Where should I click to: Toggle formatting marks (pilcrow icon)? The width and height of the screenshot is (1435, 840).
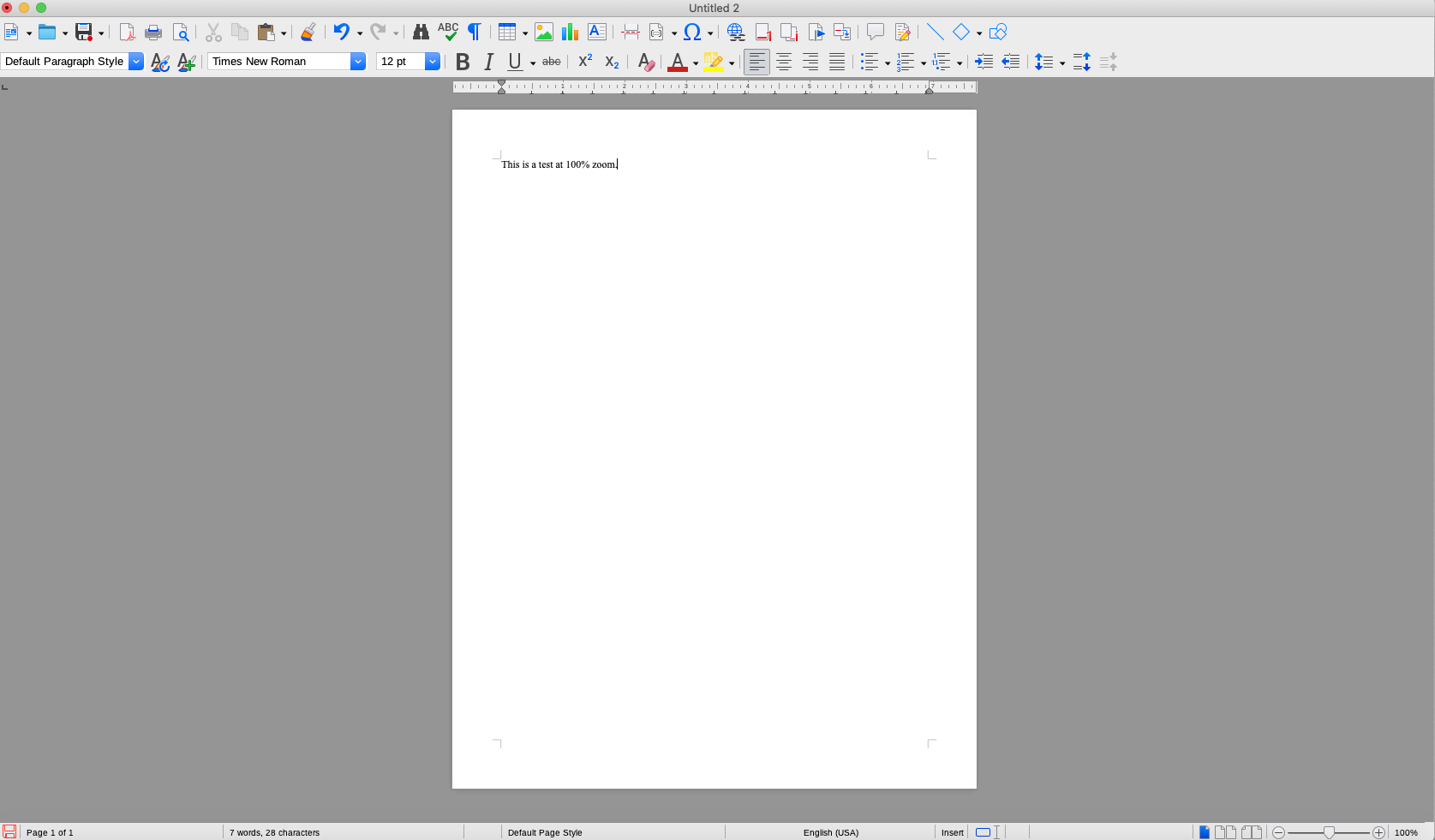click(x=474, y=33)
